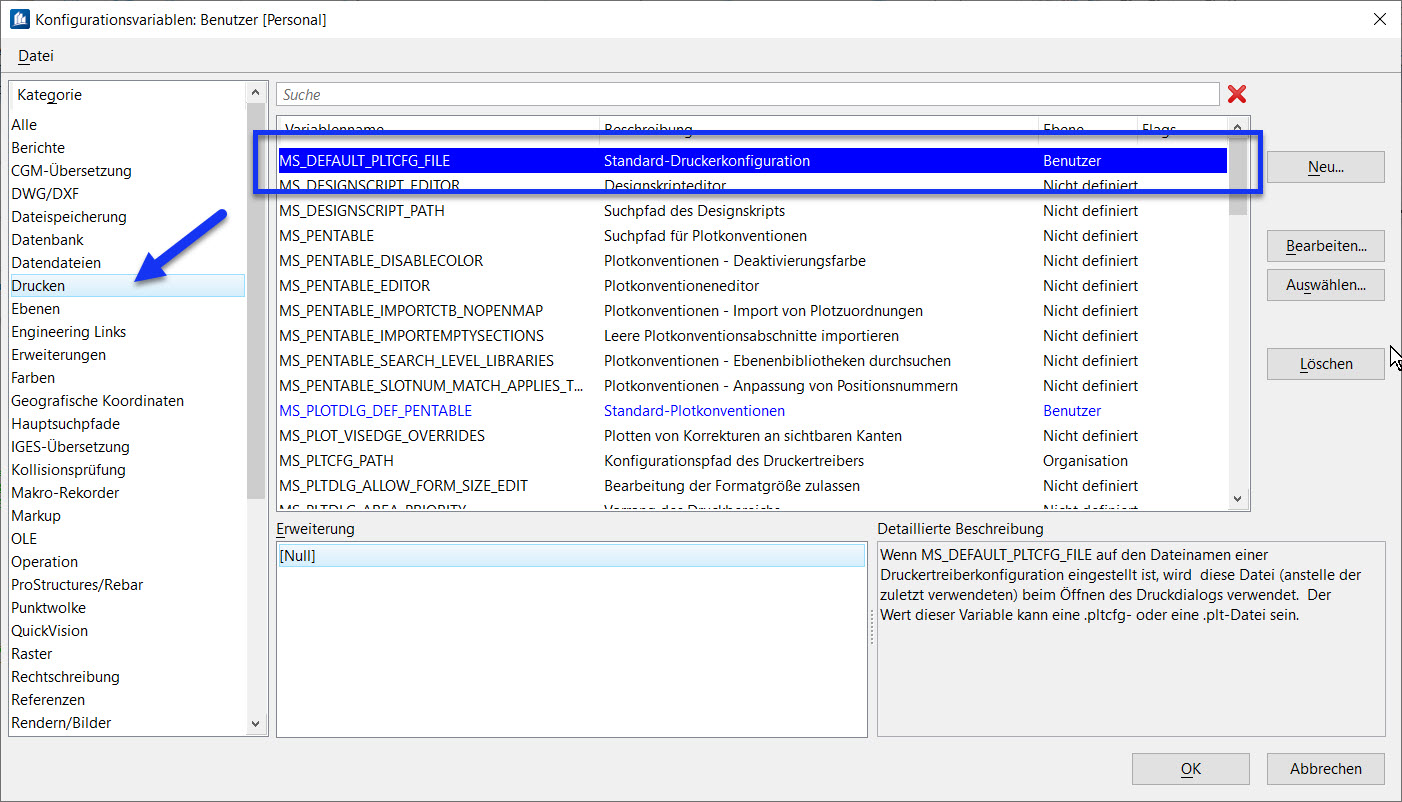Confirm with the OK button
Screen dimensions: 1402x802
pyautogui.click(x=1190, y=769)
